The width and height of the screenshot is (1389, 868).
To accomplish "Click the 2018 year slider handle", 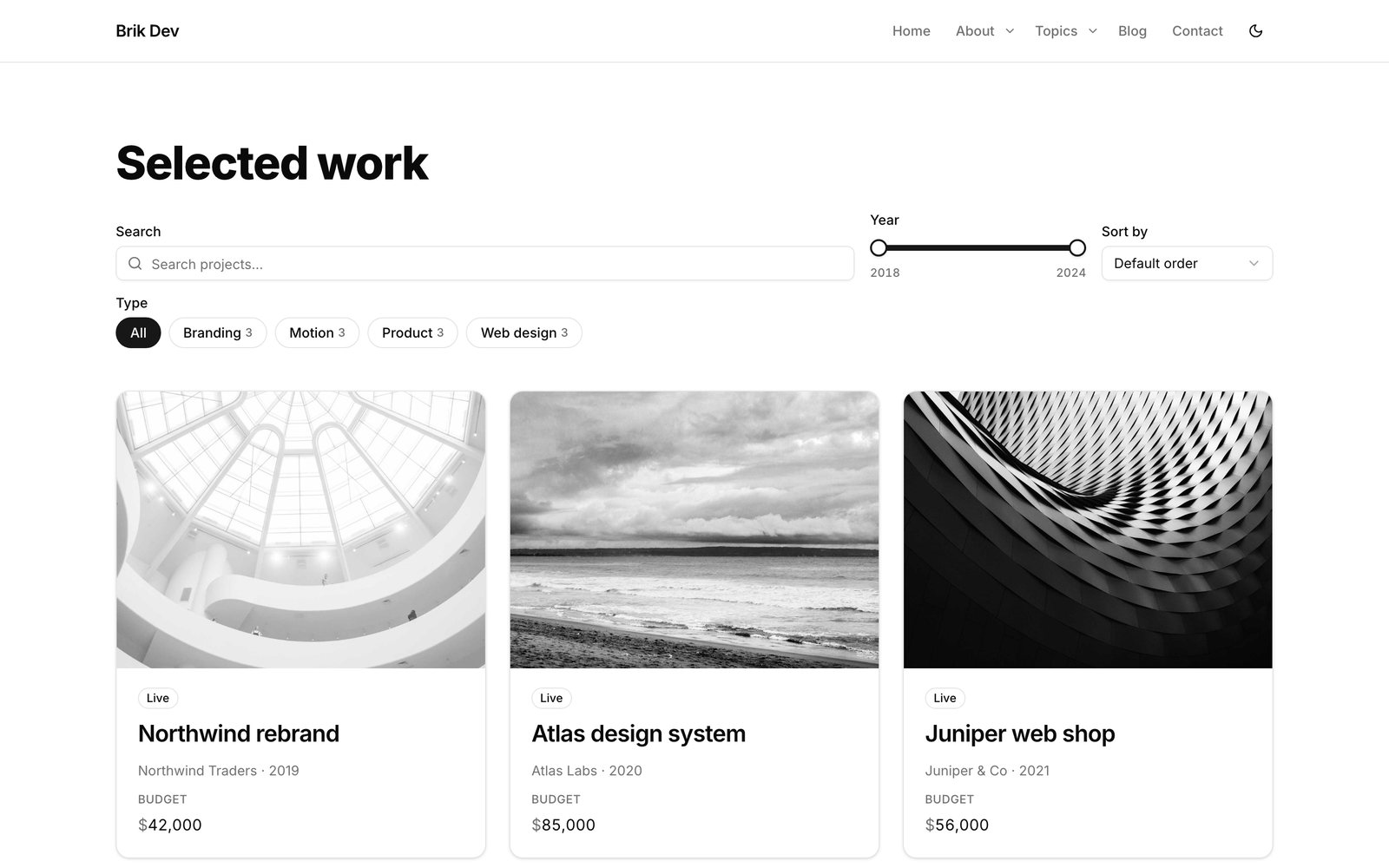I will click(879, 248).
